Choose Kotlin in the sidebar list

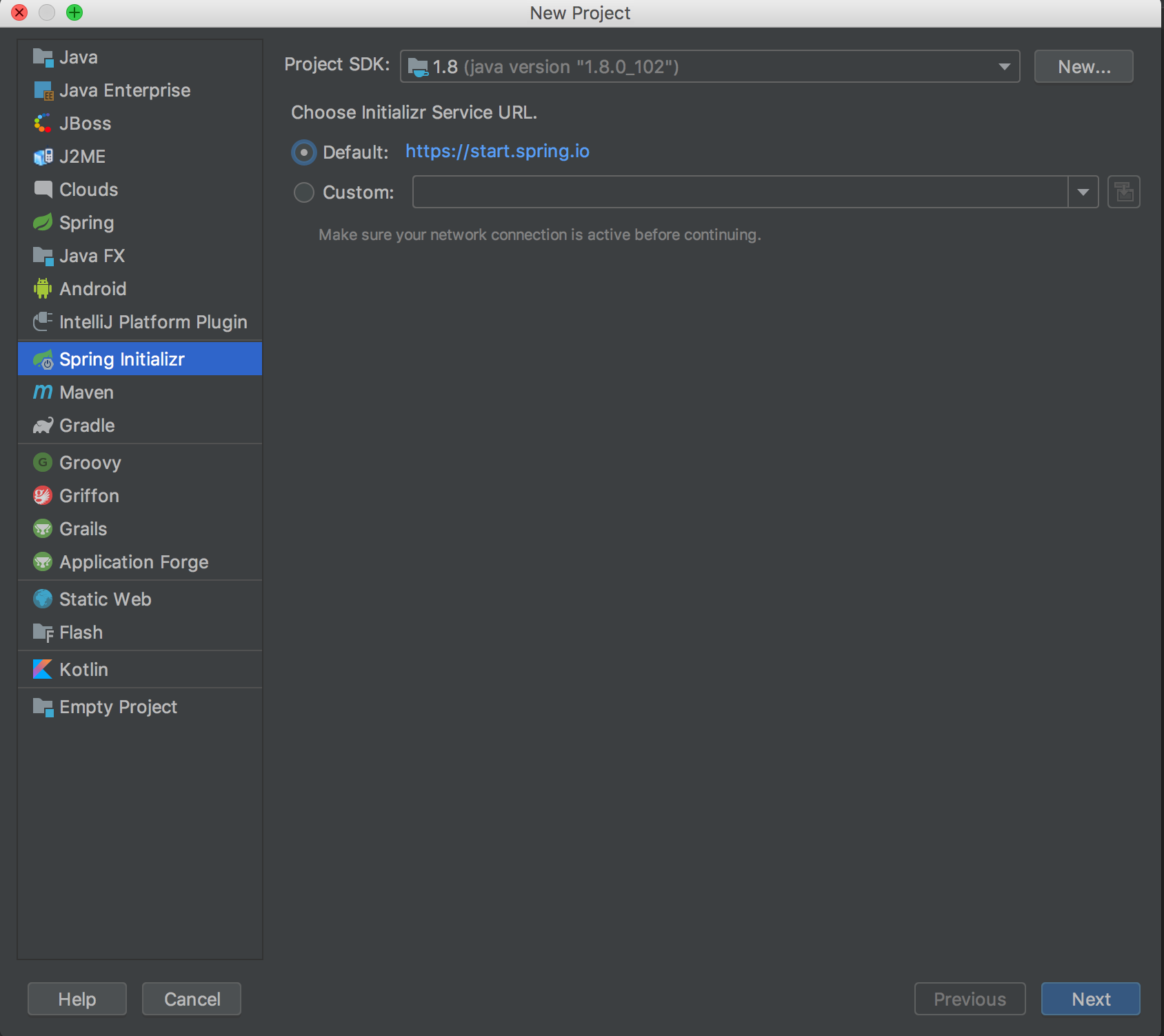click(140, 670)
